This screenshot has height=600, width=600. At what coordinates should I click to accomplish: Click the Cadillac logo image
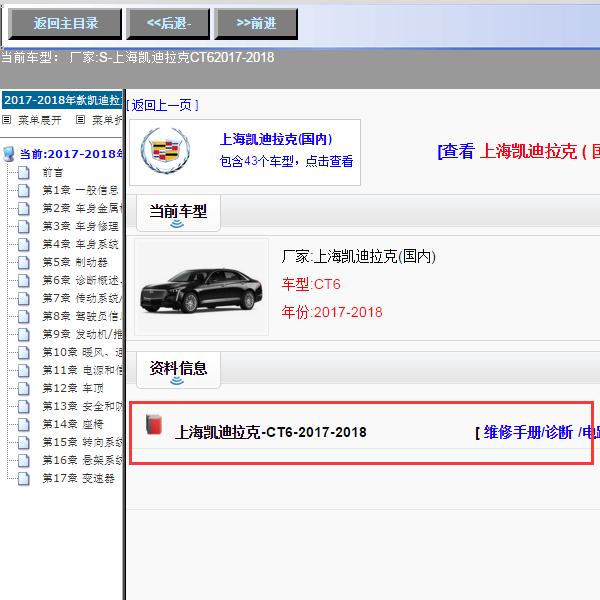click(x=165, y=150)
